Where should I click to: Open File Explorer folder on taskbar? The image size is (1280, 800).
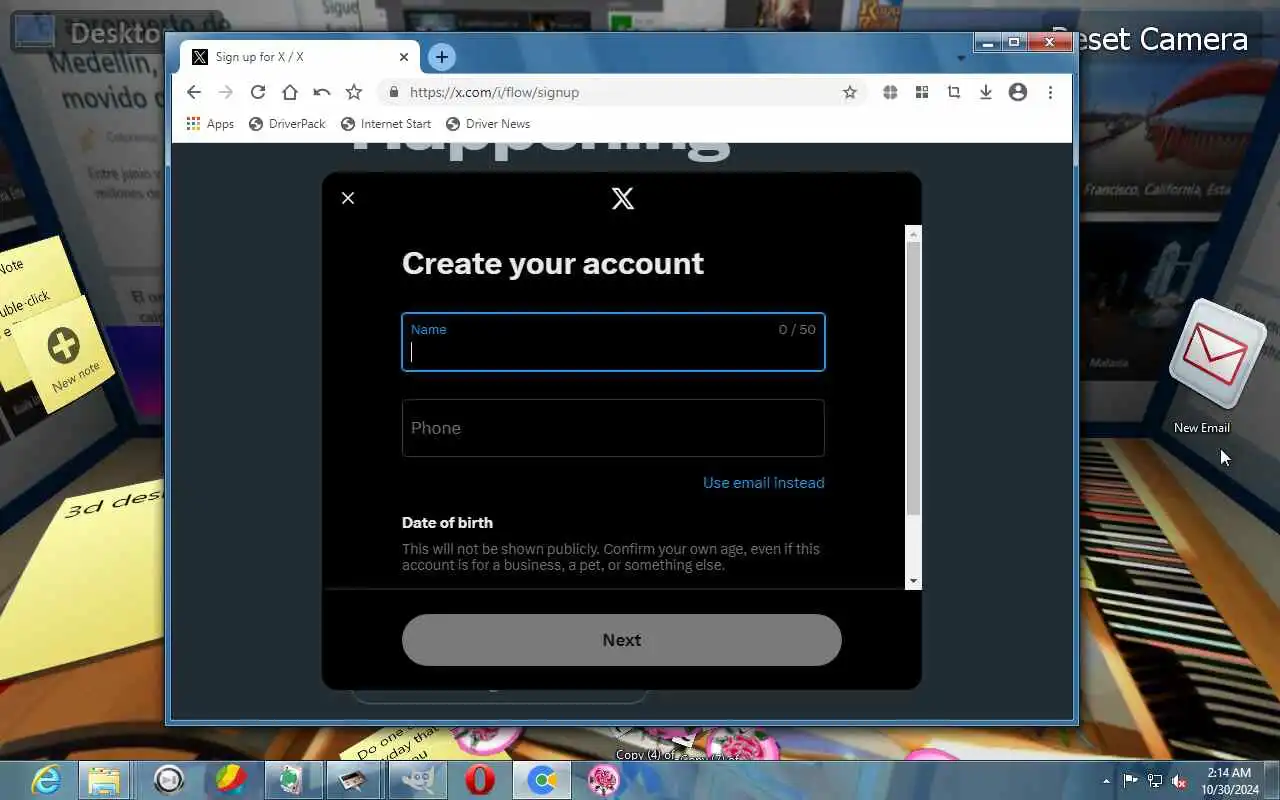[x=104, y=780]
